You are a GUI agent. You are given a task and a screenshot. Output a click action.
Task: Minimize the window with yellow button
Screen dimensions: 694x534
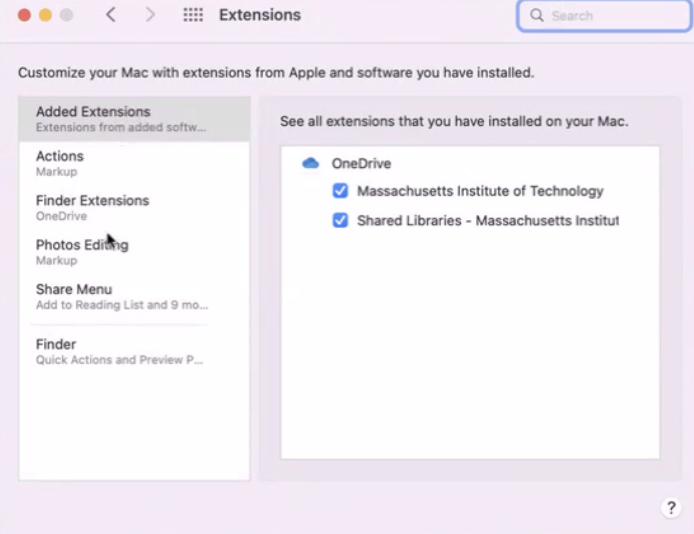coord(46,15)
